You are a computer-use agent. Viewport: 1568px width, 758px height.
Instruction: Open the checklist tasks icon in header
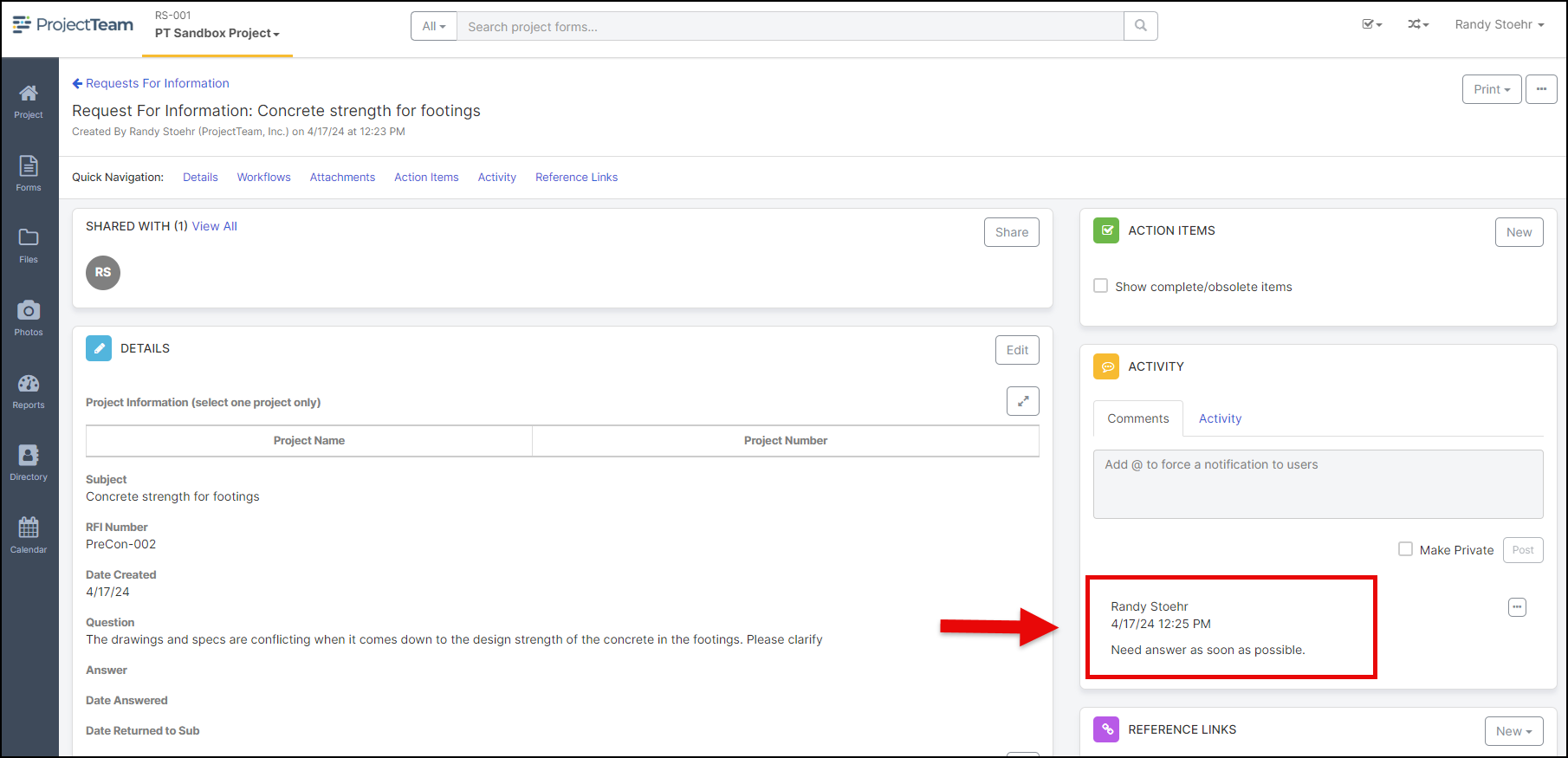(x=1371, y=24)
